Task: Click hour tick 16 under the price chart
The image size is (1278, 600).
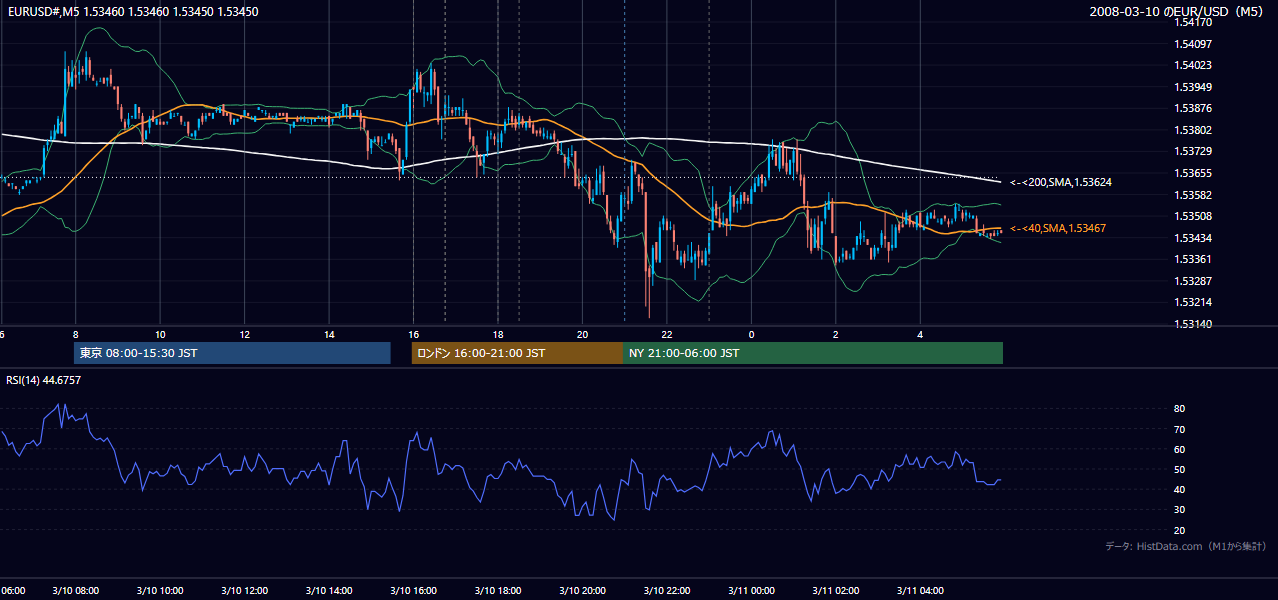Action: click(414, 334)
